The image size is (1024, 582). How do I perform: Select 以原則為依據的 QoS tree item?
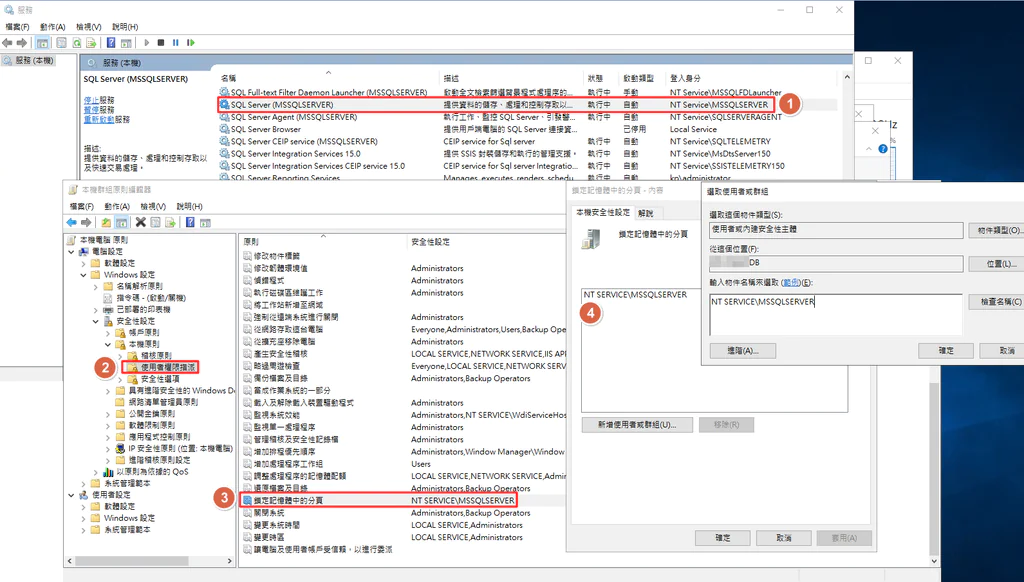tap(152, 472)
